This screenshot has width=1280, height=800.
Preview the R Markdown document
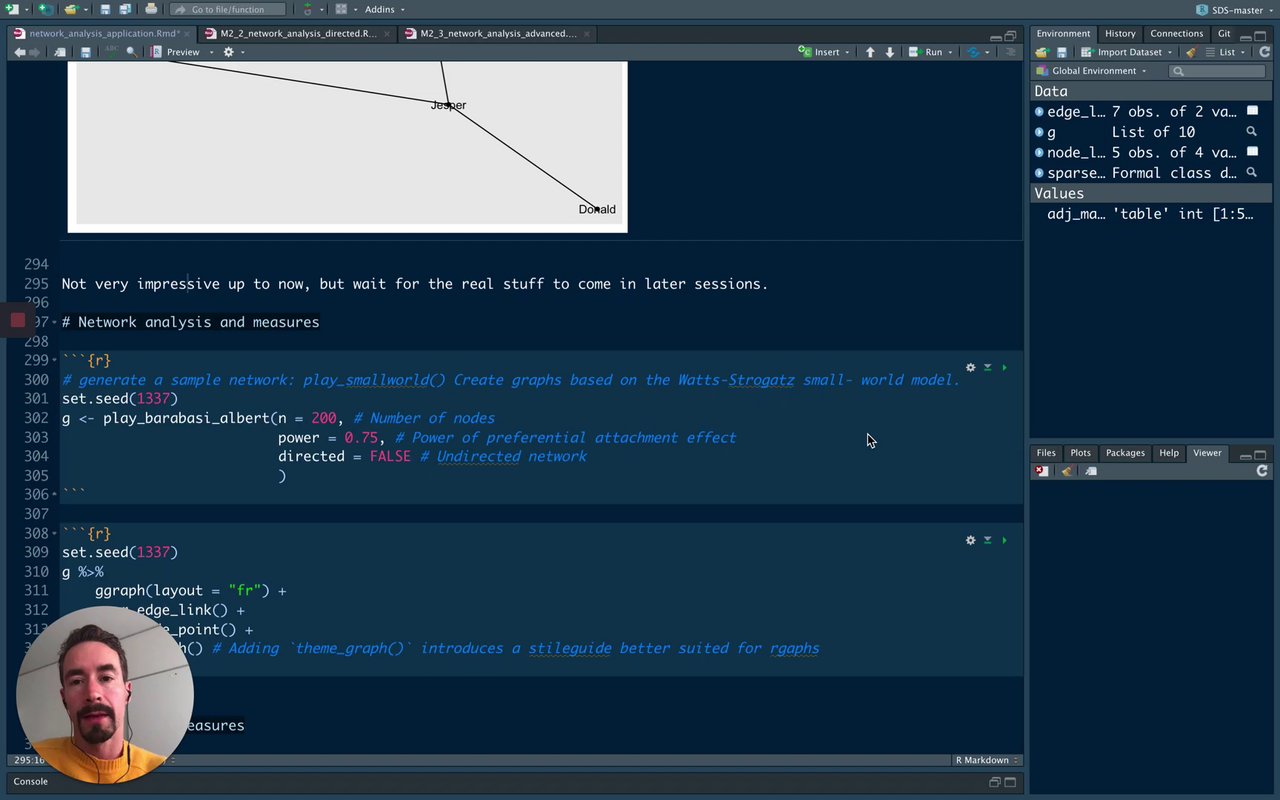(x=175, y=52)
